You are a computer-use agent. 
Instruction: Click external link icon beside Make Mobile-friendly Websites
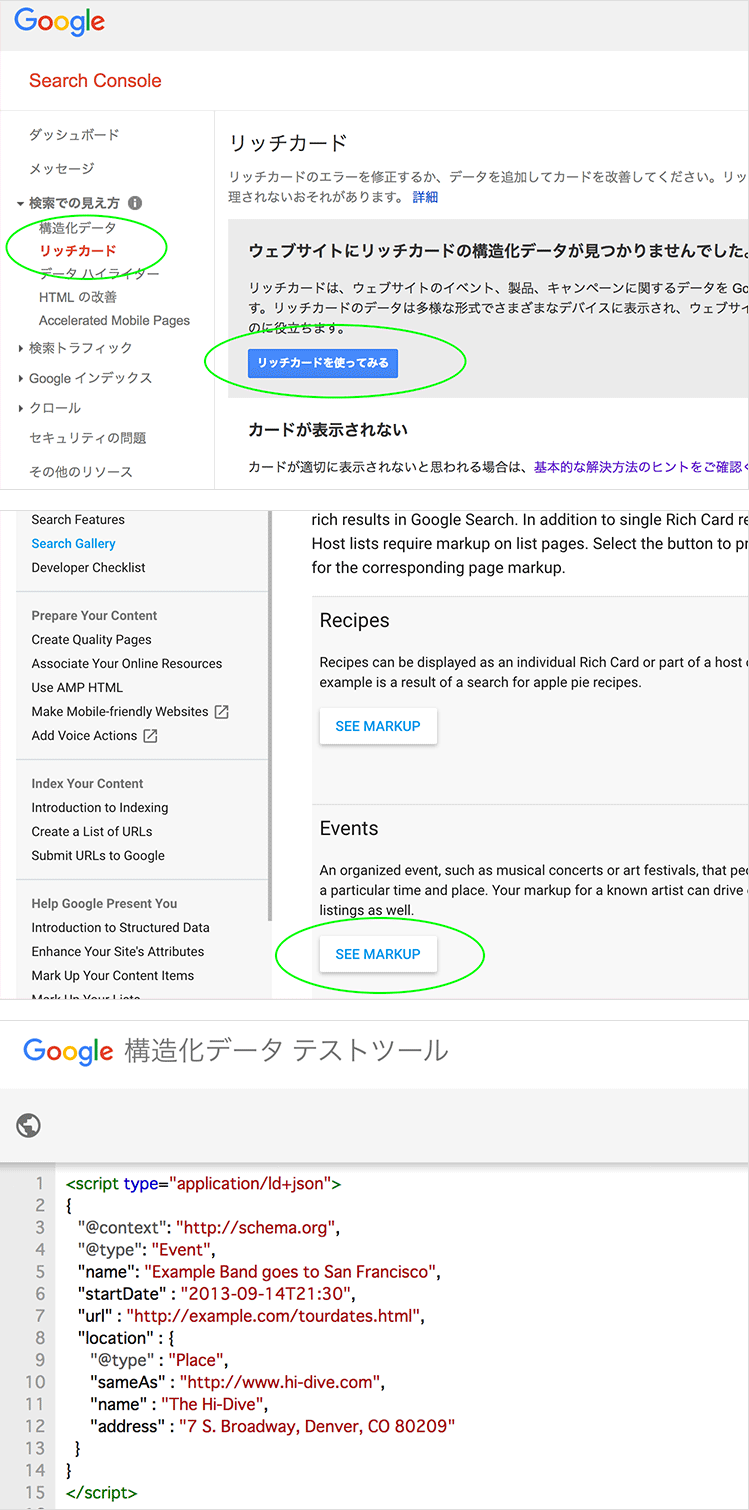(x=222, y=712)
